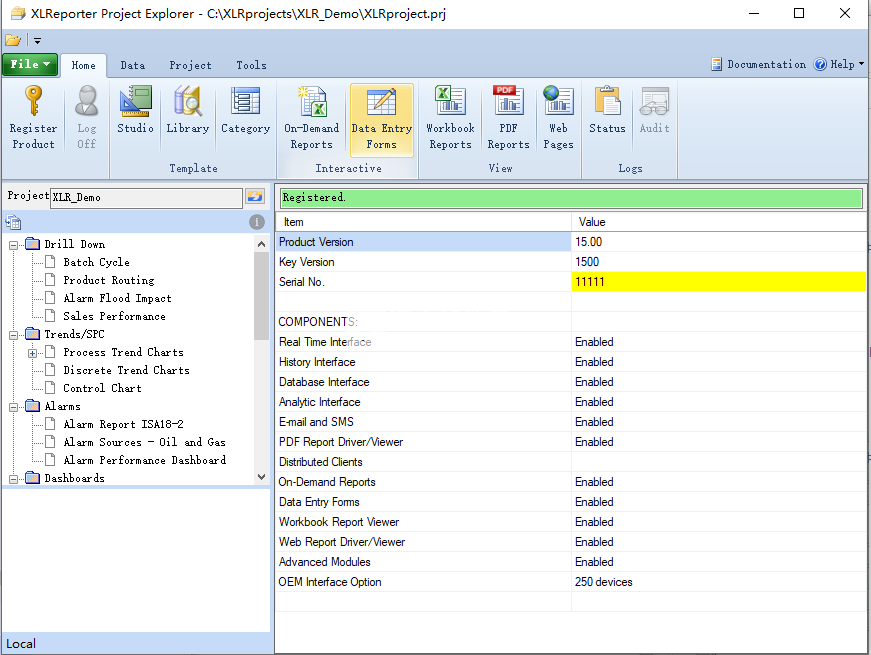Select Alarm Flood Impact report

117,298
